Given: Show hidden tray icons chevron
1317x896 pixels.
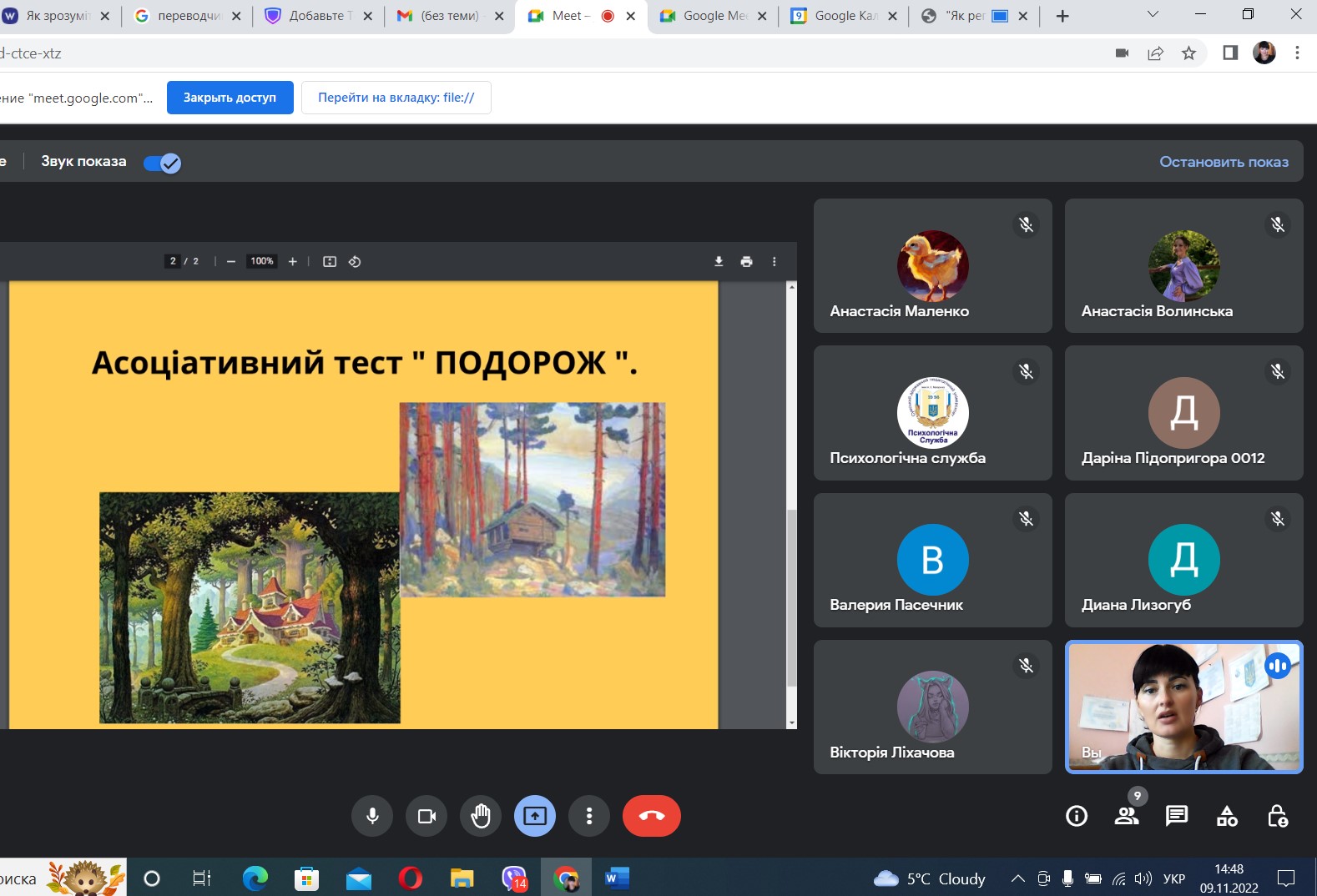Looking at the screenshot, I should pos(1017,878).
